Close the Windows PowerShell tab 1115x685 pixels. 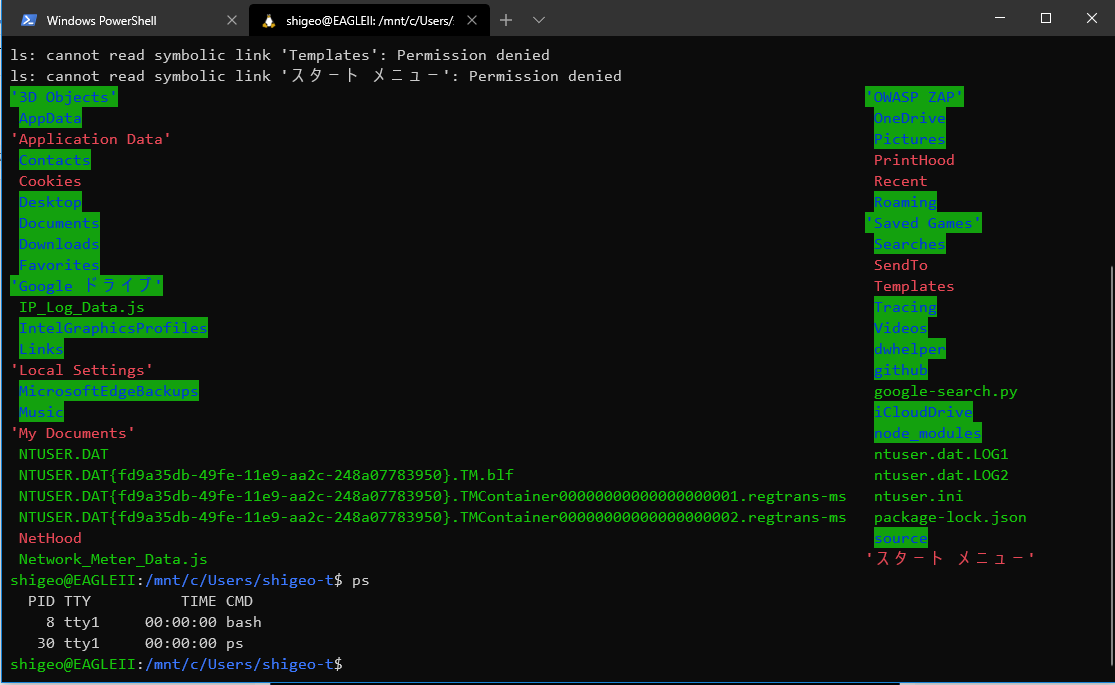tap(232, 21)
